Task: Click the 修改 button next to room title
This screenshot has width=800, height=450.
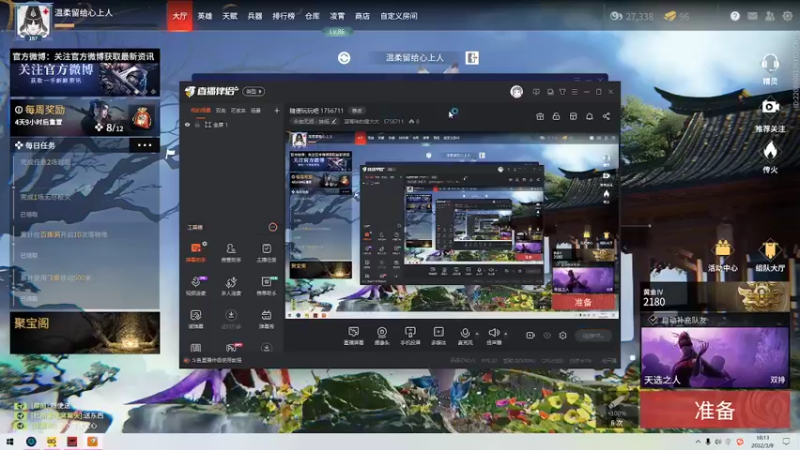Action: (x=357, y=111)
